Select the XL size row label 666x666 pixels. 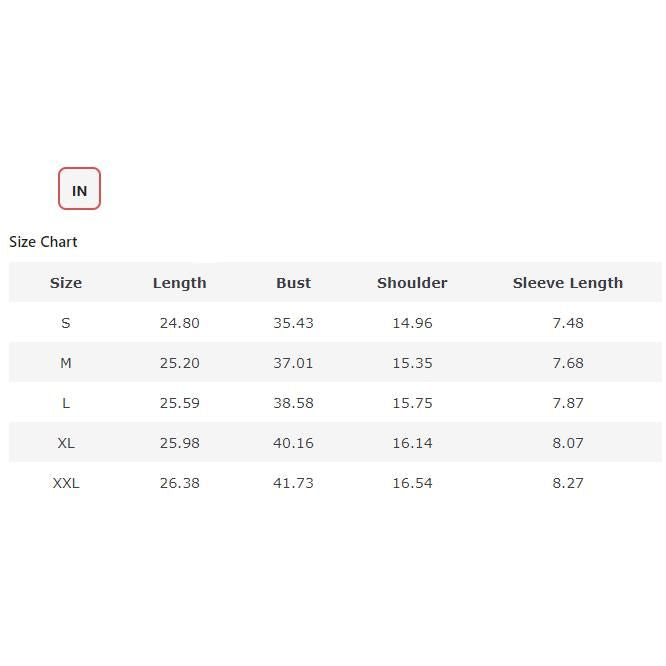pyautogui.click(x=66, y=443)
